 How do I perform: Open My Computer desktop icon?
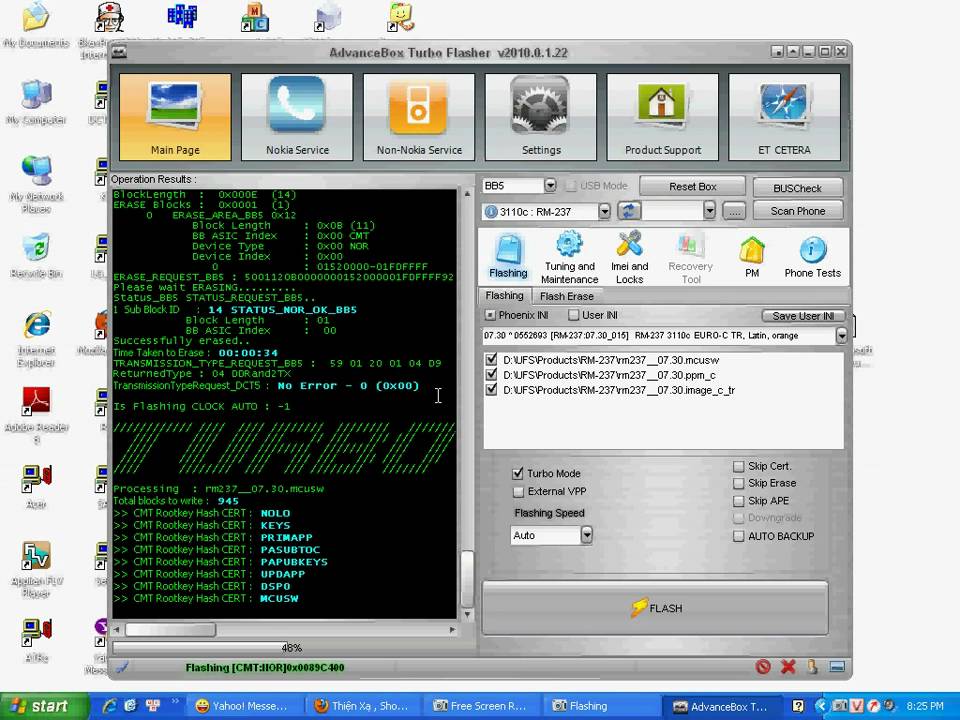coord(36,102)
